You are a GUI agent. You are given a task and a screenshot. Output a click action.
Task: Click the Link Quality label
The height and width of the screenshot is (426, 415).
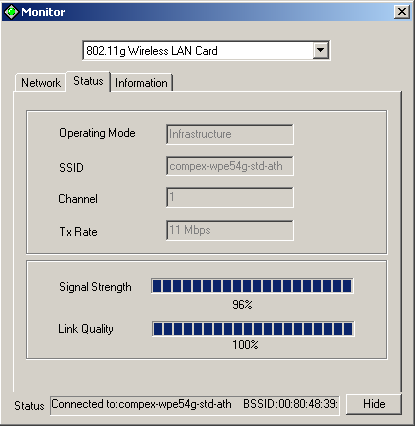click(86, 329)
